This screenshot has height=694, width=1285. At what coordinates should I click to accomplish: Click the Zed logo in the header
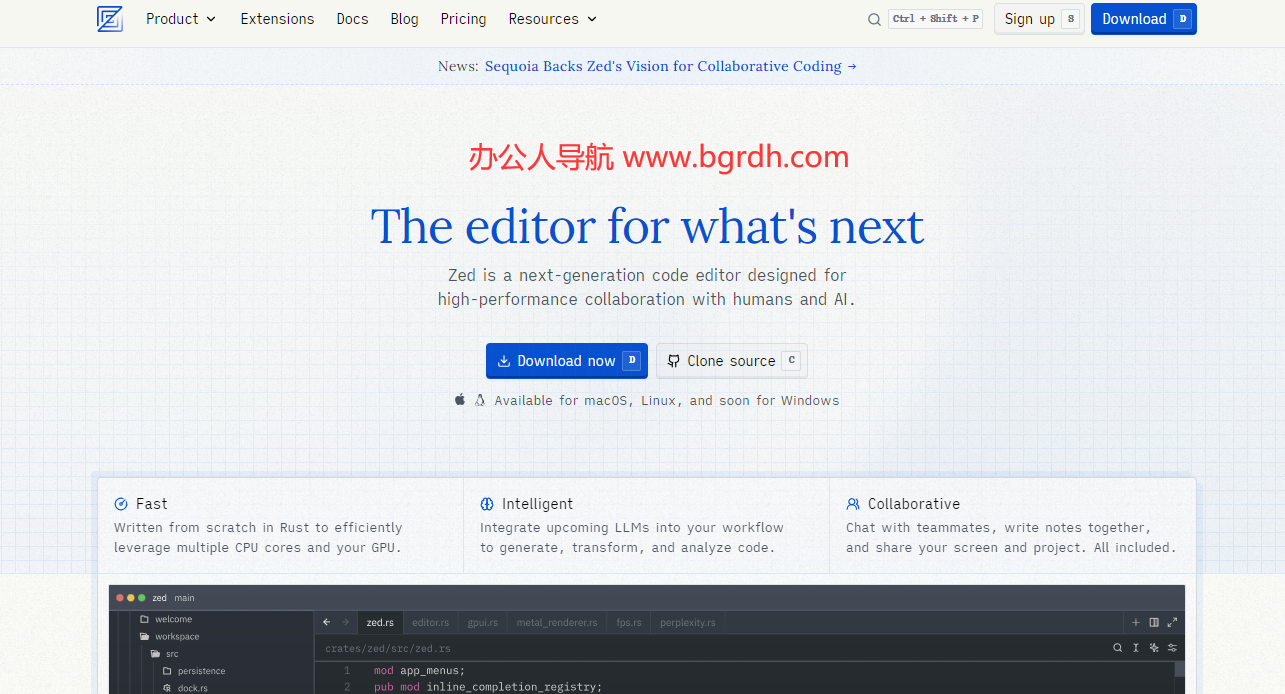coord(109,19)
